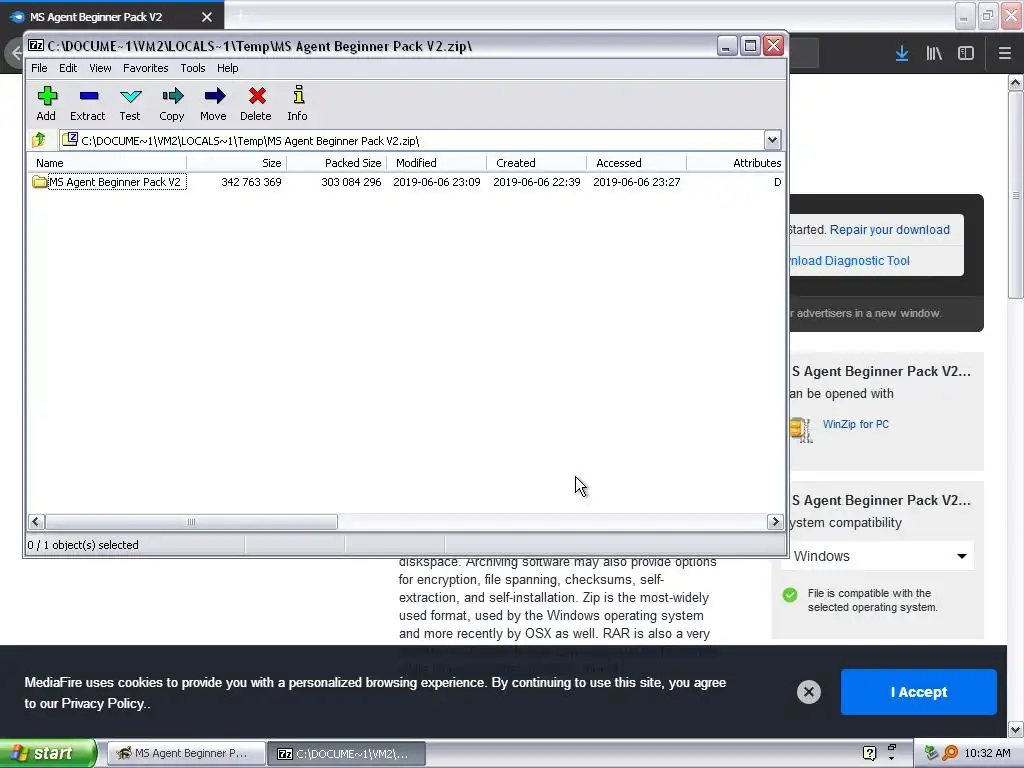
Task: Click the horizontal scrollbar right arrow
Action: (x=775, y=521)
